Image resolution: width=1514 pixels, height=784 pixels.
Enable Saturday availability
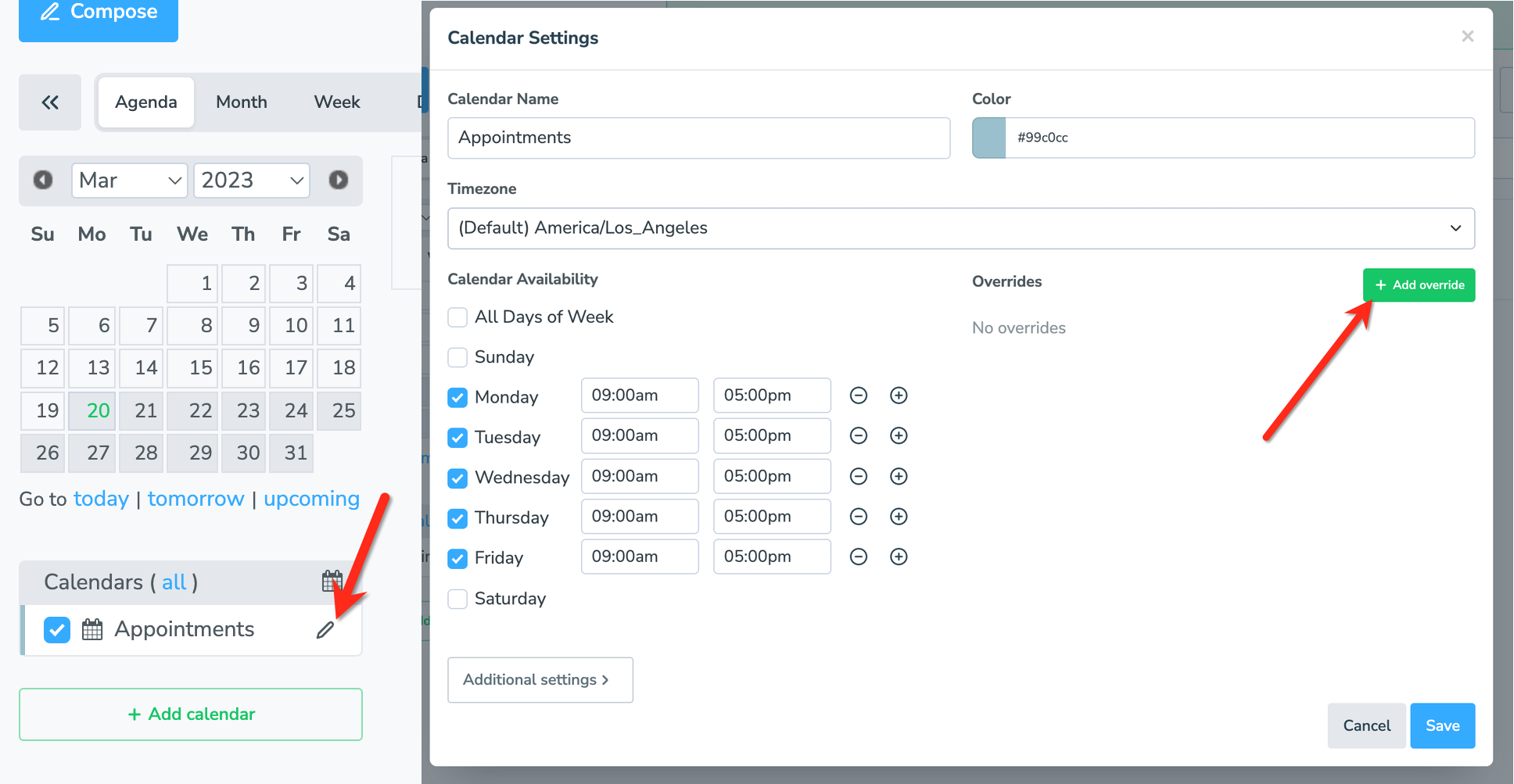457,599
